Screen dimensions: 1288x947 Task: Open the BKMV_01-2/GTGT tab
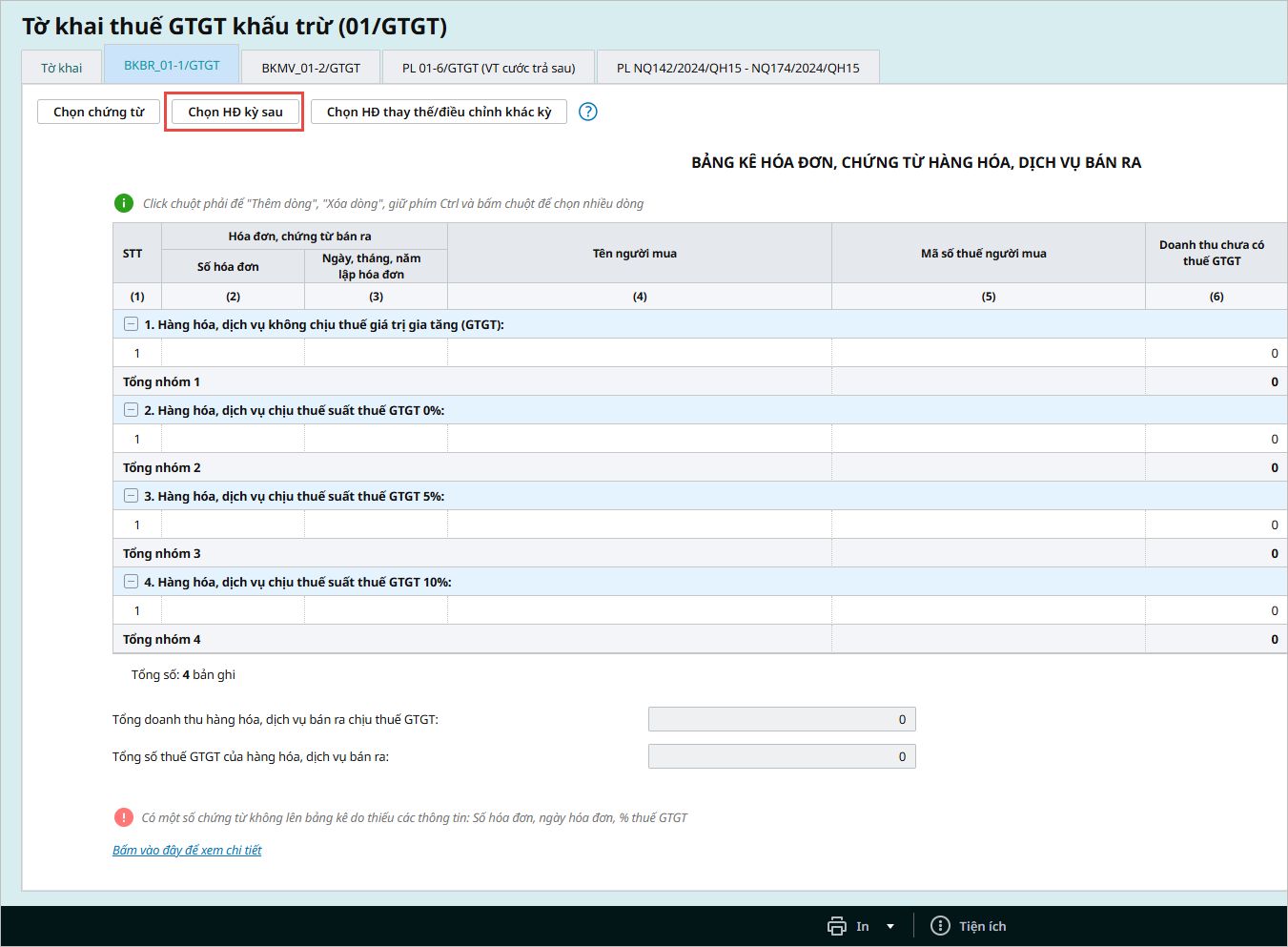click(x=311, y=68)
